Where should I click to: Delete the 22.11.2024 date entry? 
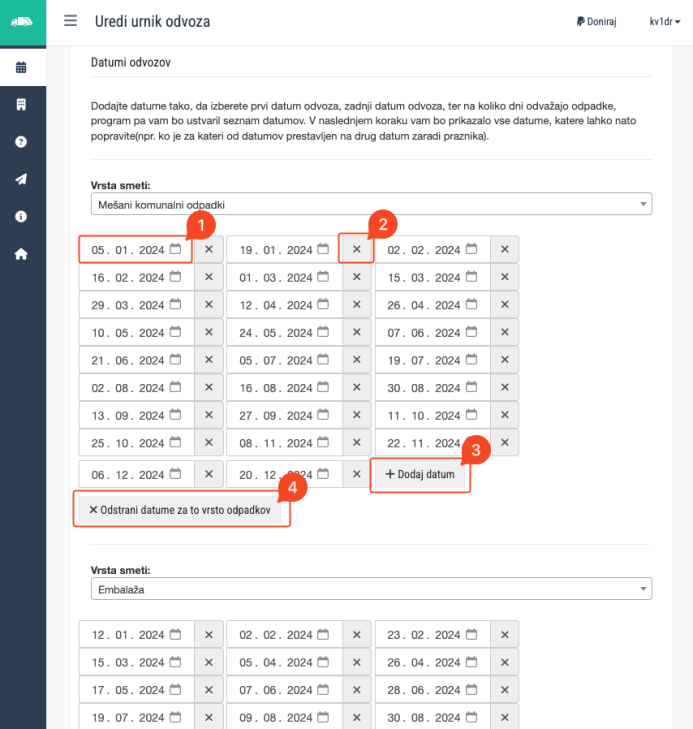point(505,445)
